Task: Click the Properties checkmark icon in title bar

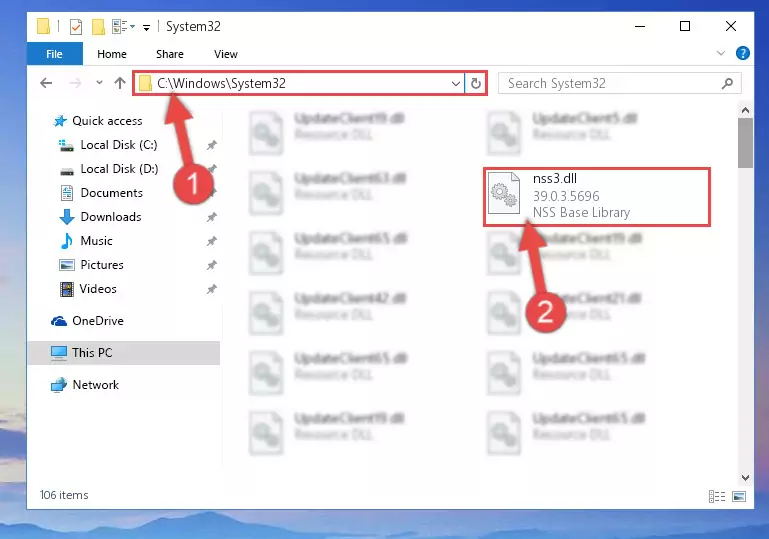Action: point(76,26)
